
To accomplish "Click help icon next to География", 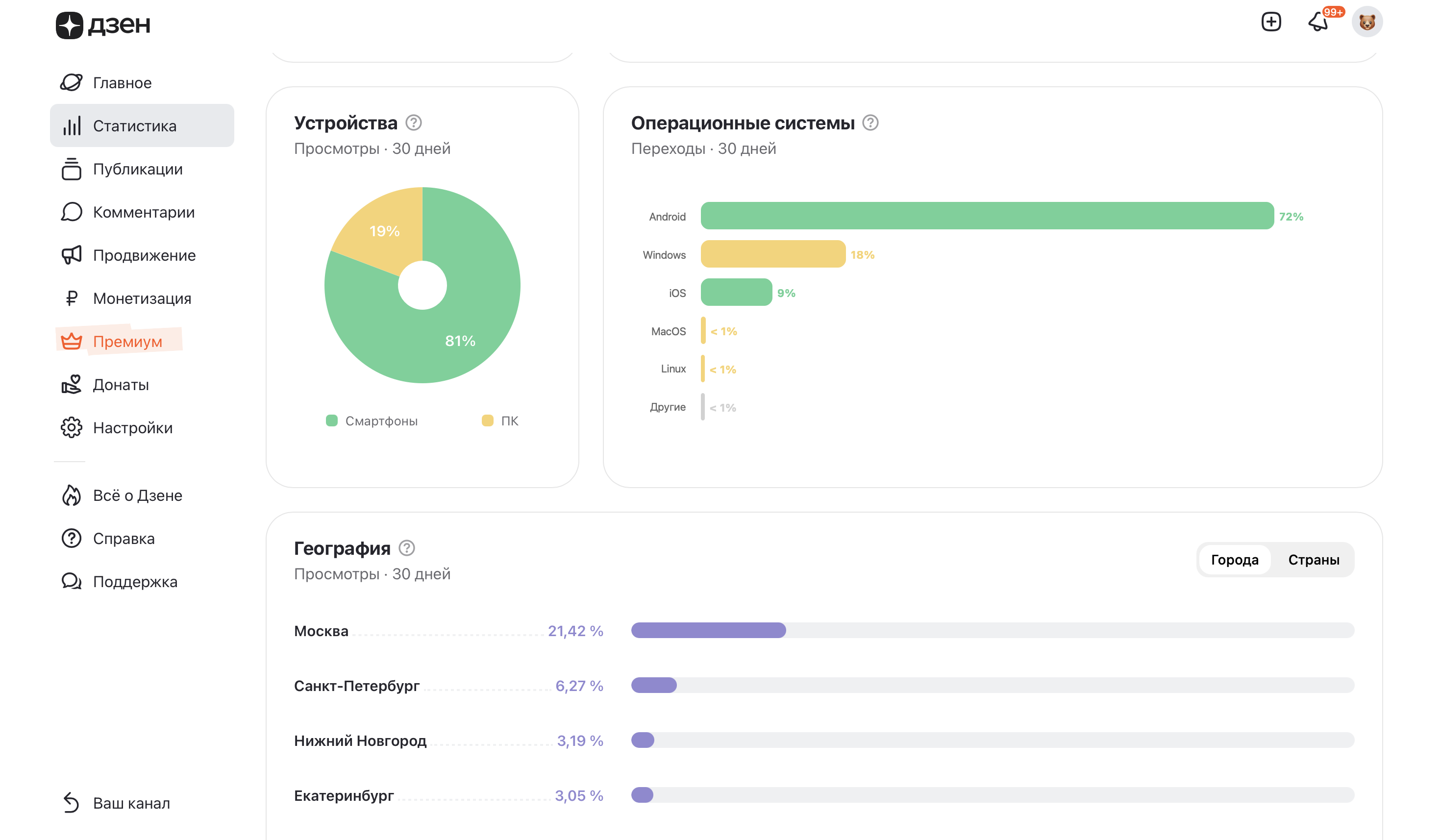I will point(407,548).
